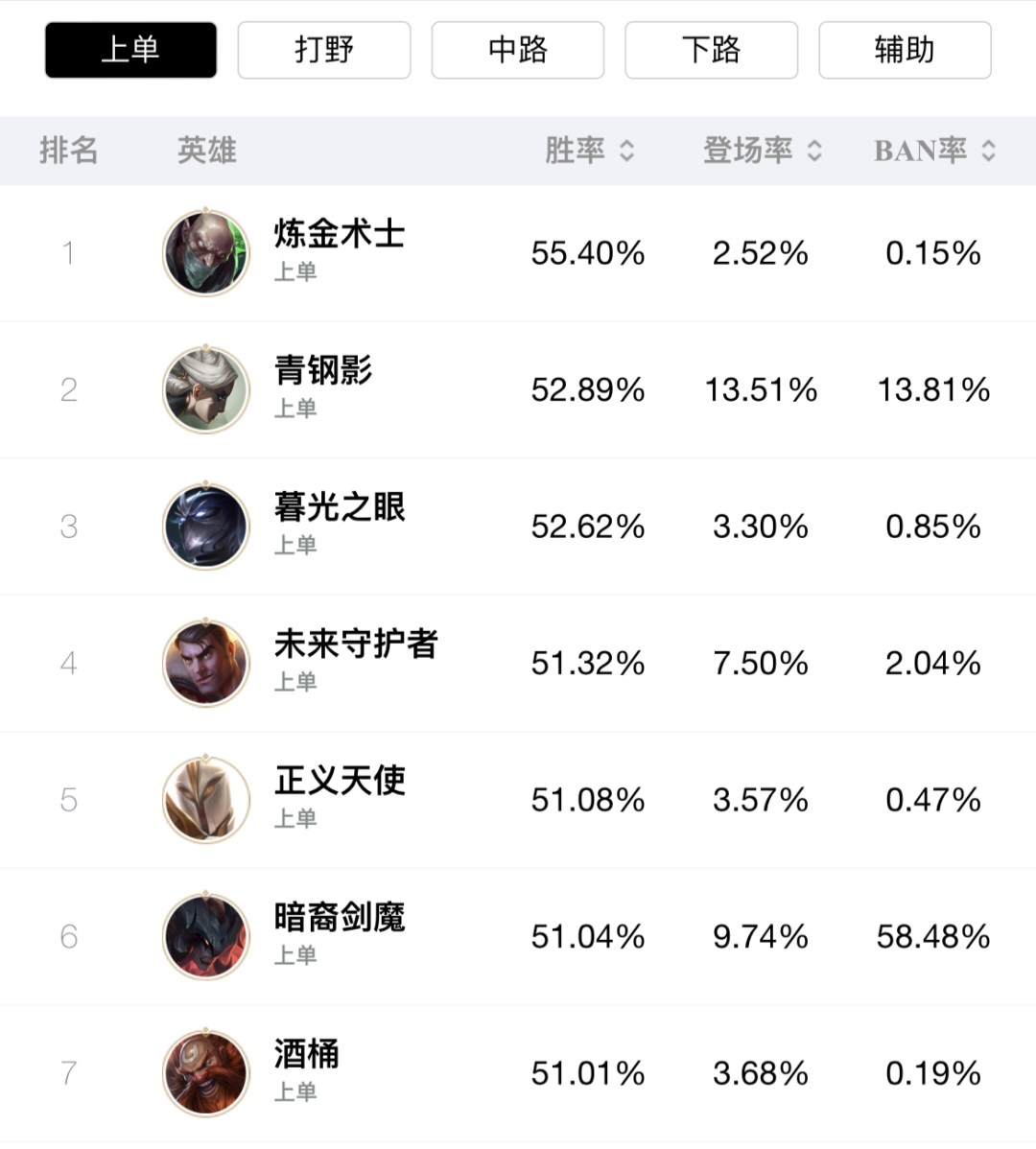Sort list by BAN率 arrows
This screenshot has height=1149, width=1036.
(988, 151)
